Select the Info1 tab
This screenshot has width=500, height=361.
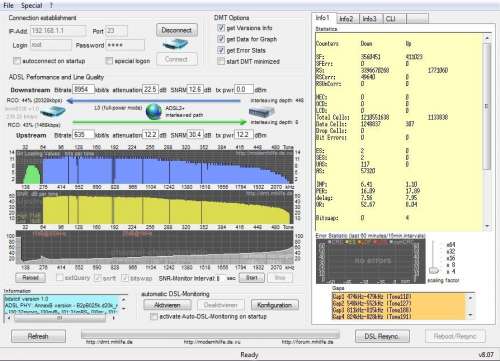(x=323, y=18)
